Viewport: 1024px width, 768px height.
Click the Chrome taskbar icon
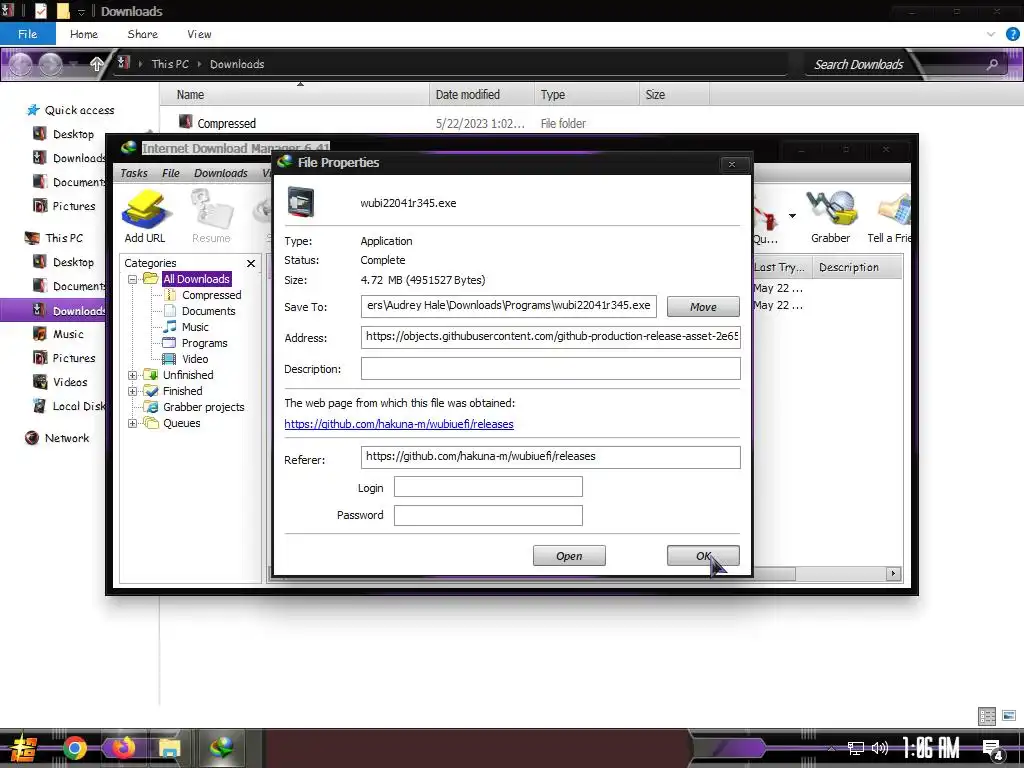click(x=74, y=748)
